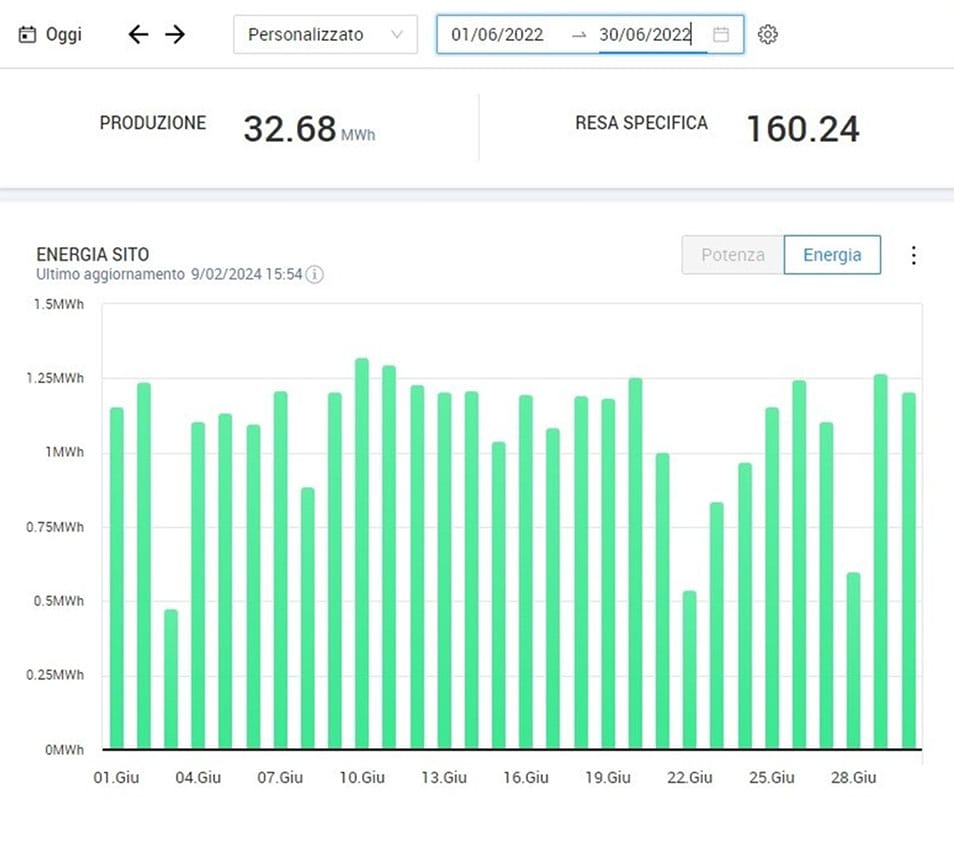Expand the Personalizzato period dropdown

click(324, 35)
